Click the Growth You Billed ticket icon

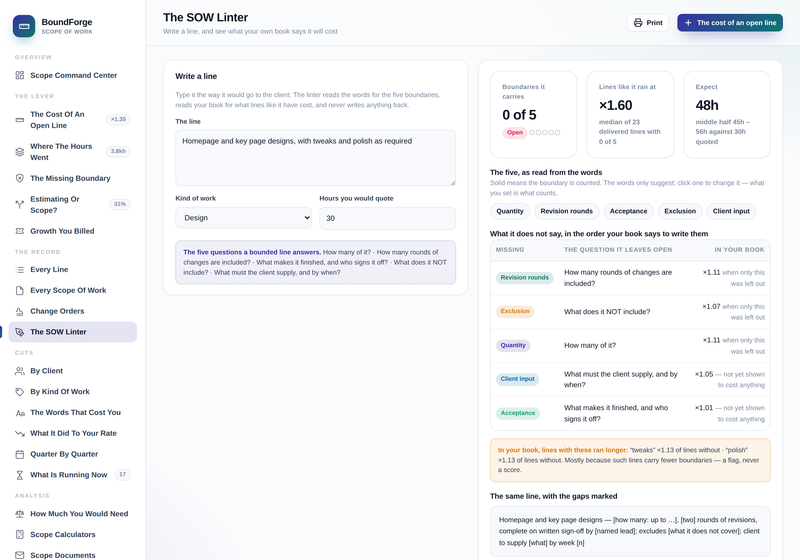pos(19,231)
